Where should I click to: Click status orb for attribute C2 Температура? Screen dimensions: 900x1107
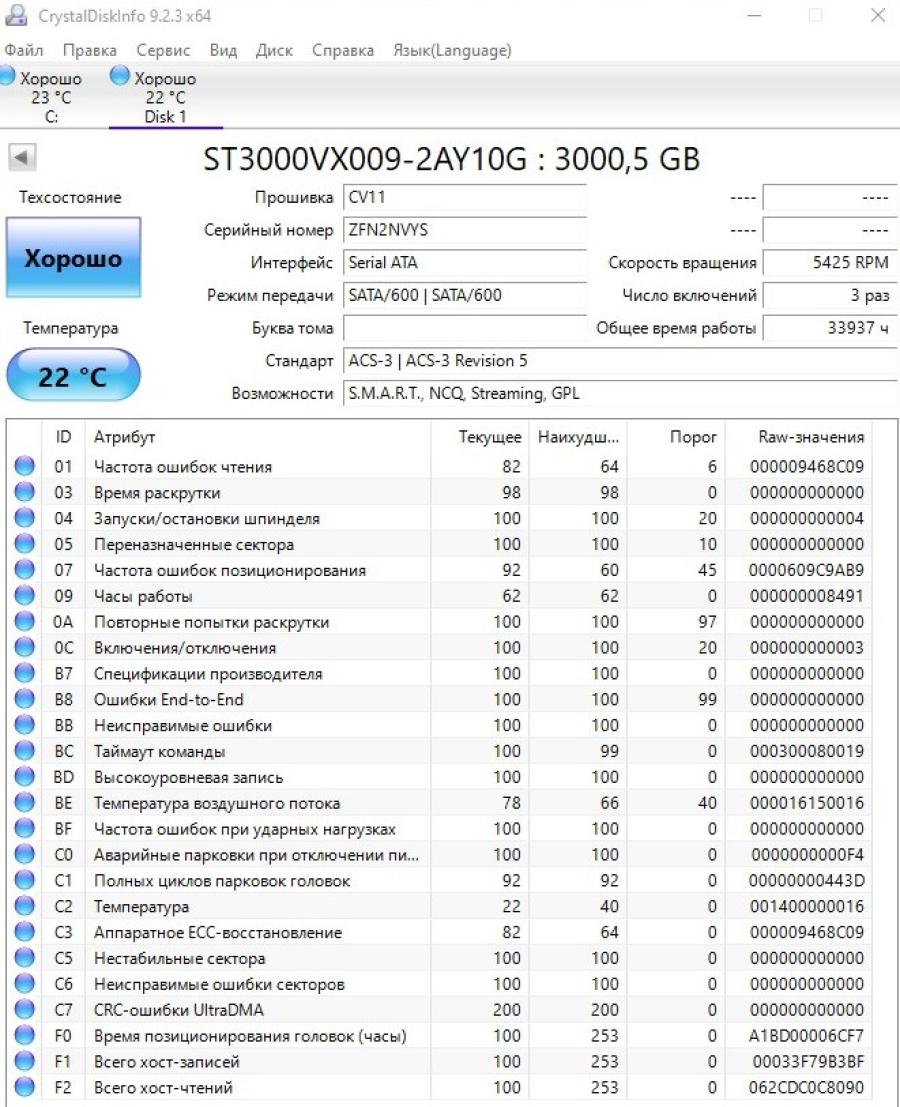point(25,906)
